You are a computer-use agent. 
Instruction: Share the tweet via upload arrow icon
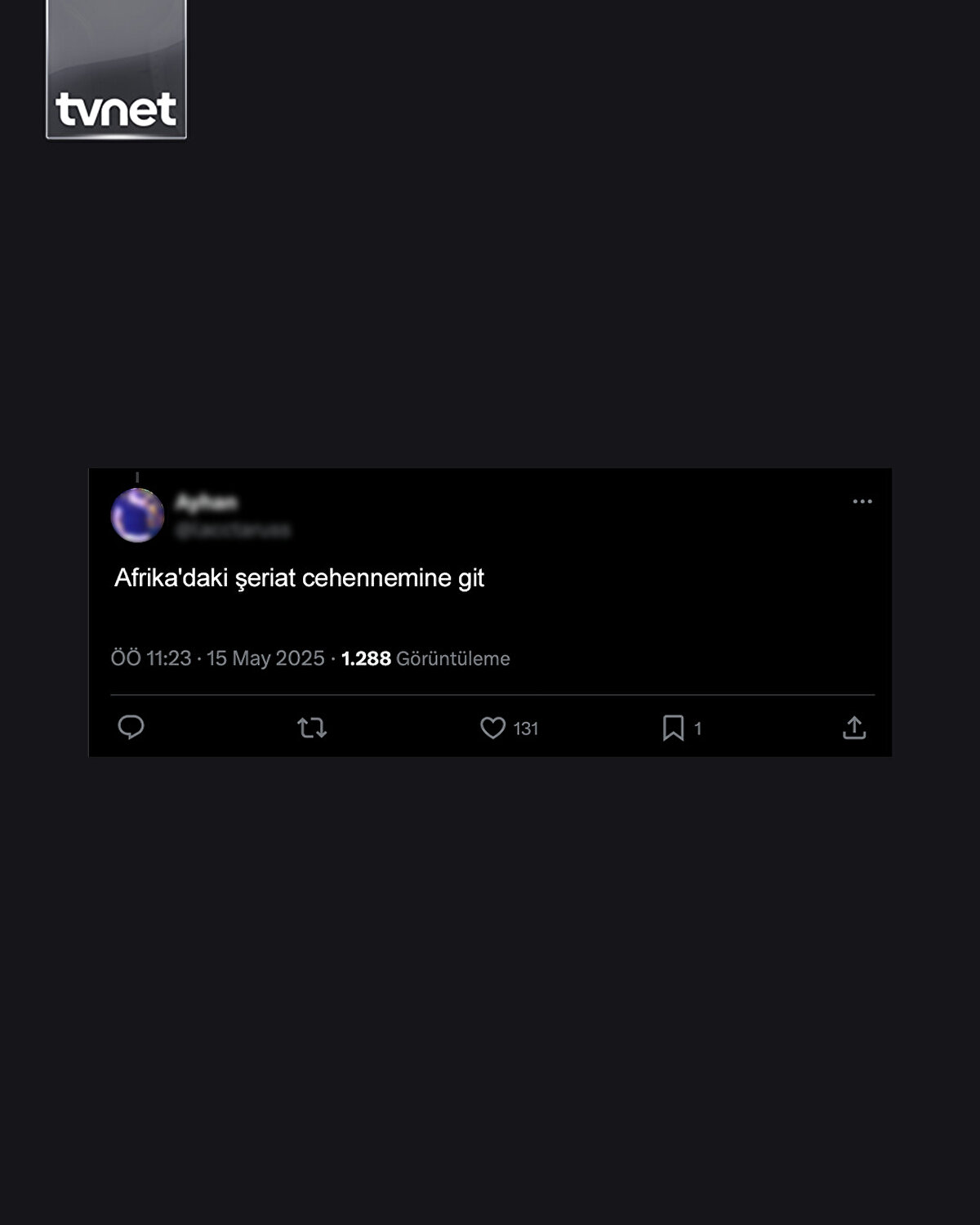point(854,728)
